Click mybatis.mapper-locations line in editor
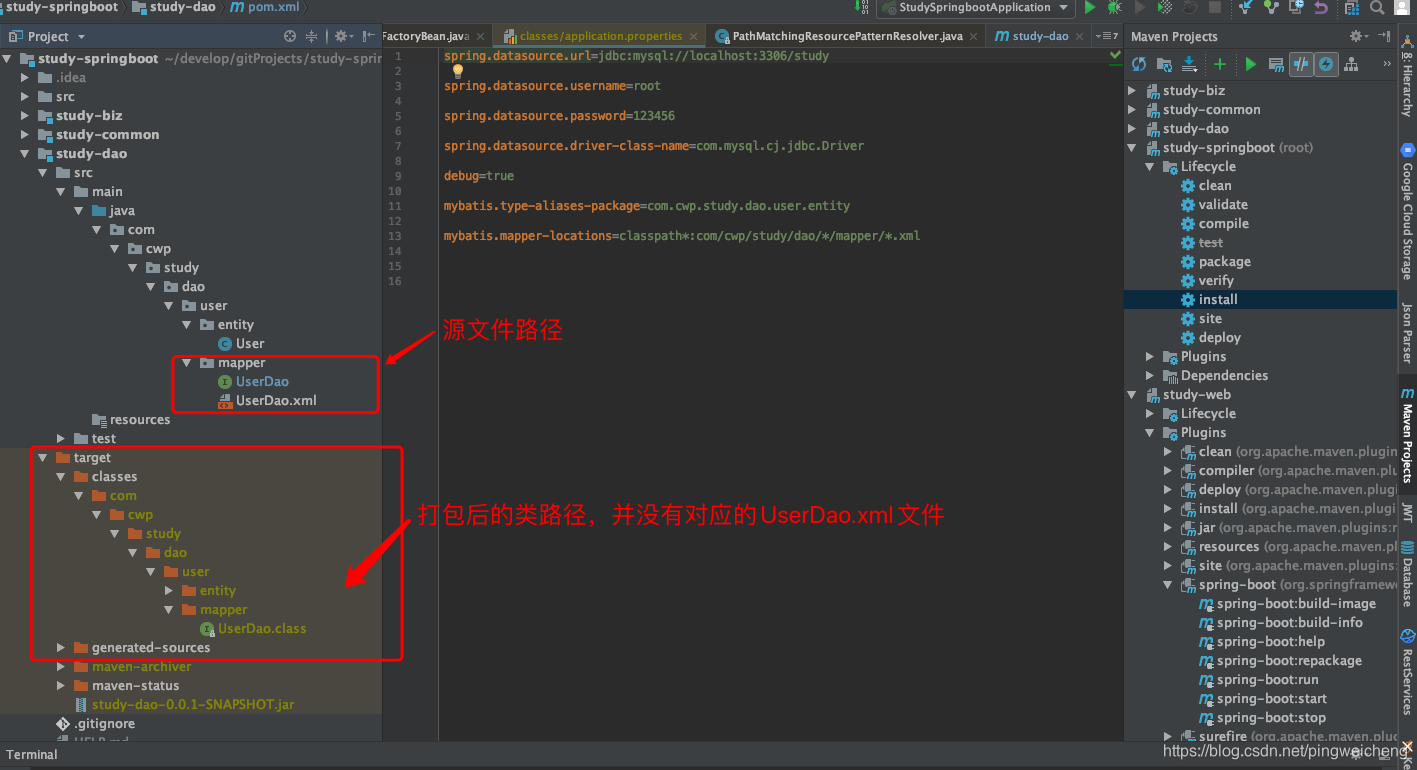 tap(682, 236)
